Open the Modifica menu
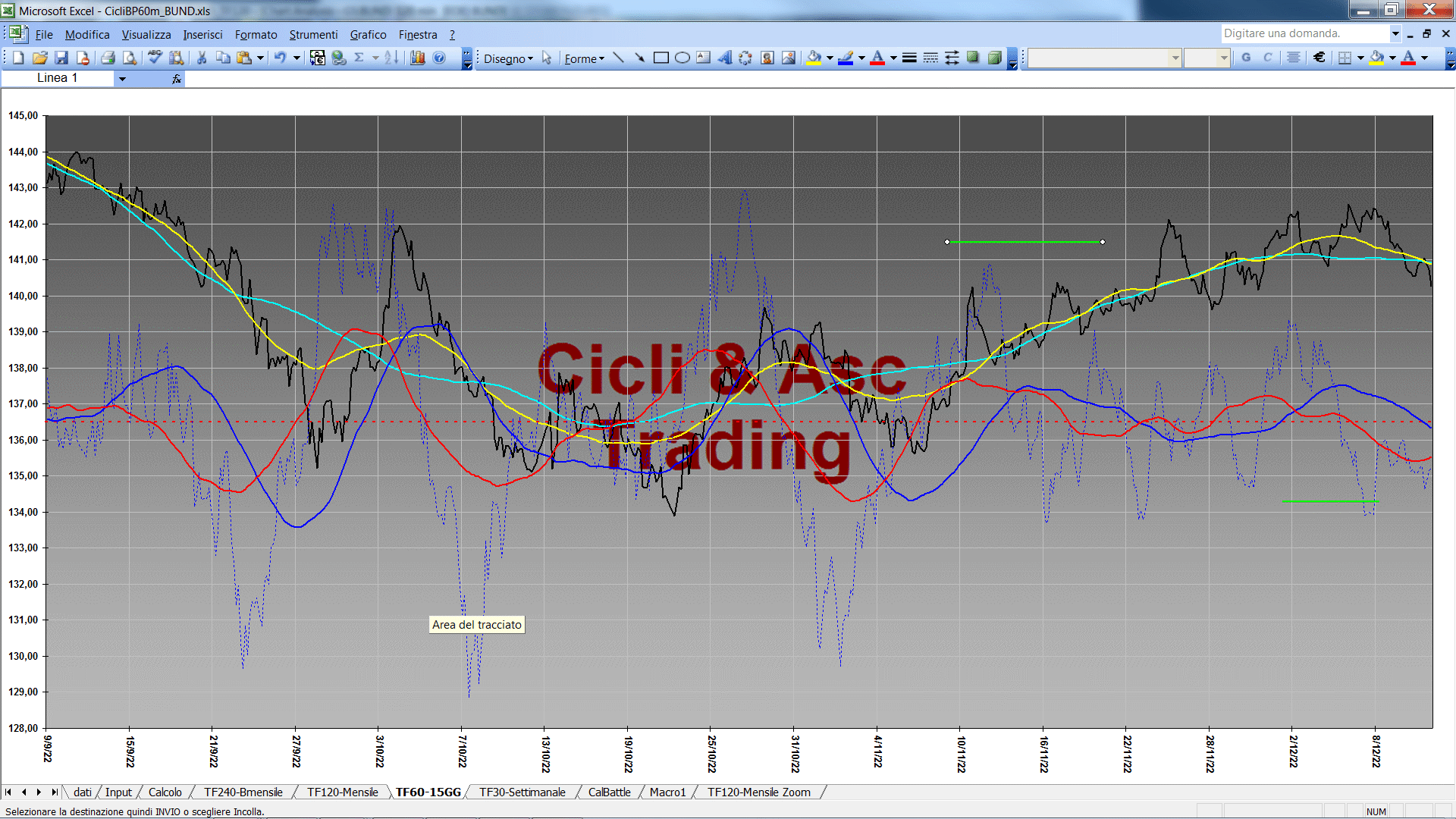 click(87, 35)
